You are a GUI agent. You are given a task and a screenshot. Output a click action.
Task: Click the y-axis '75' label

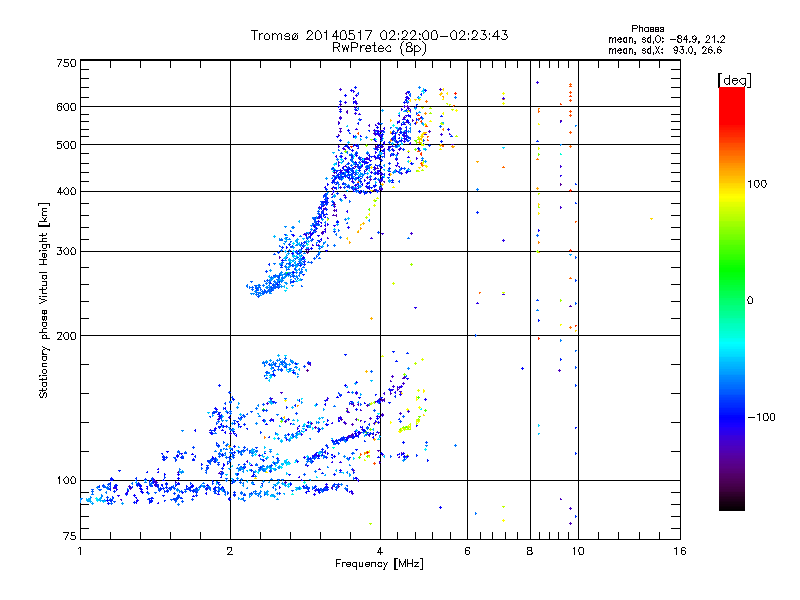point(70,536)
